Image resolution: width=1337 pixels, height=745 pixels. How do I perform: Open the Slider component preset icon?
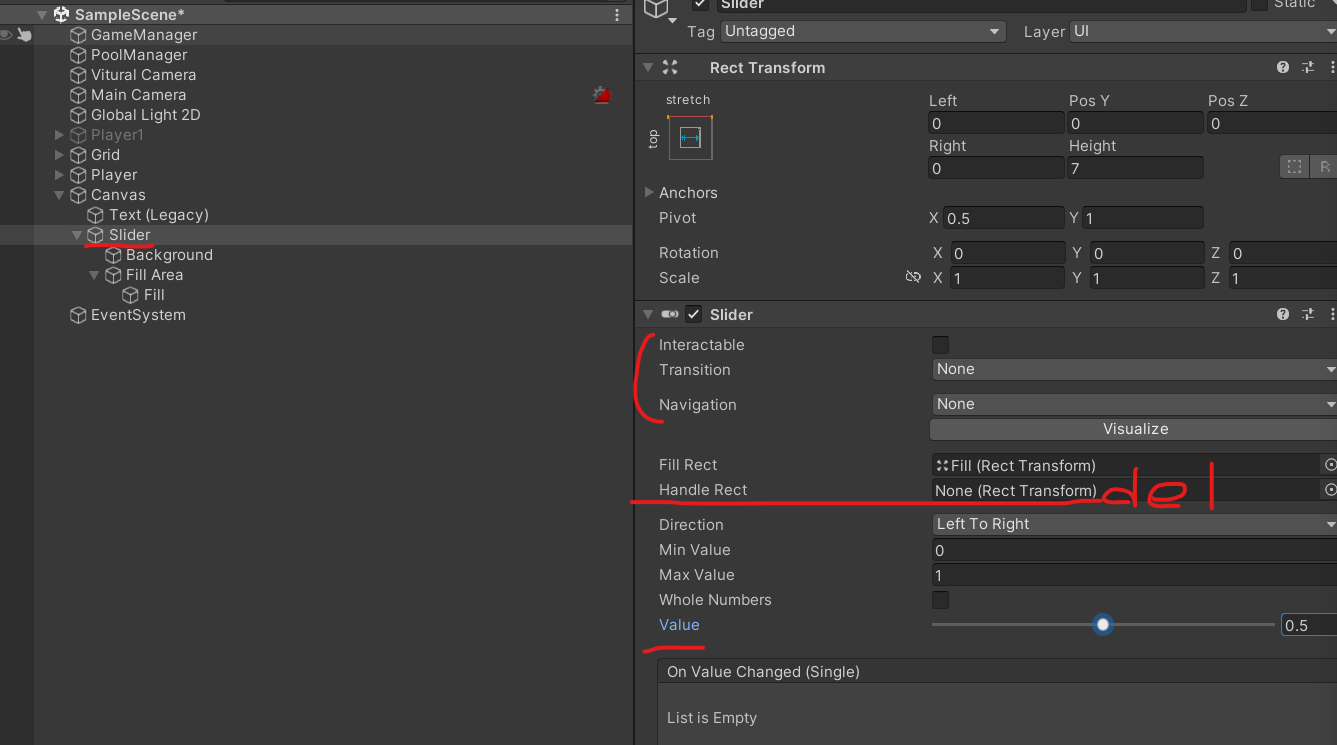(1308, 315)
